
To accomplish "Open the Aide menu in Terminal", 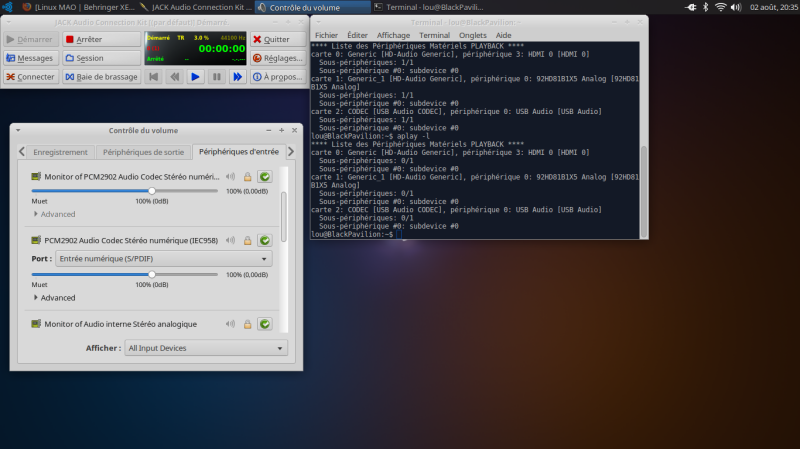I will click(x=503, y=35).
